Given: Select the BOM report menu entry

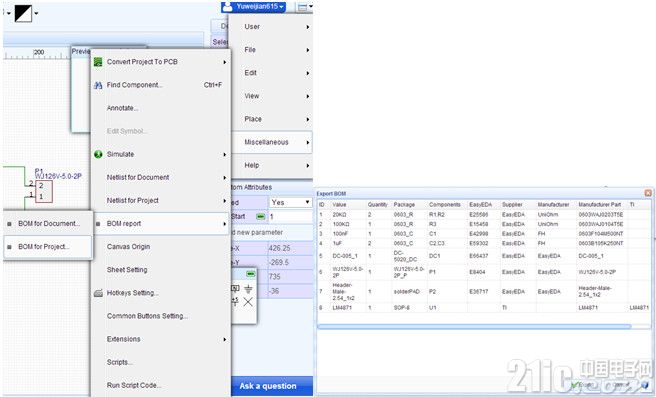Looking at the screenshot, I should pyautogui.click(x=161, y=224).
